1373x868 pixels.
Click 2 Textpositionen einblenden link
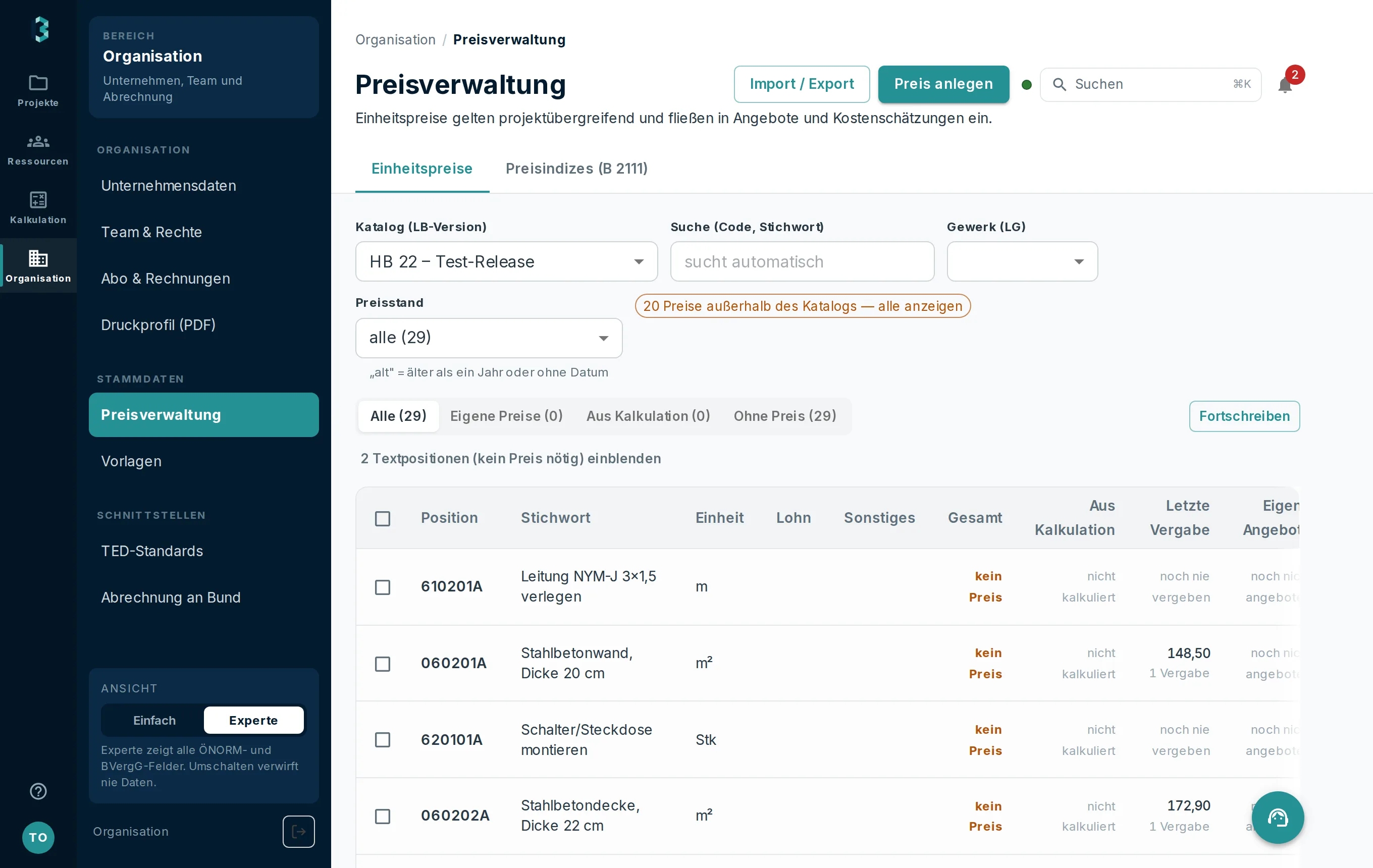(x=511, y=459)
